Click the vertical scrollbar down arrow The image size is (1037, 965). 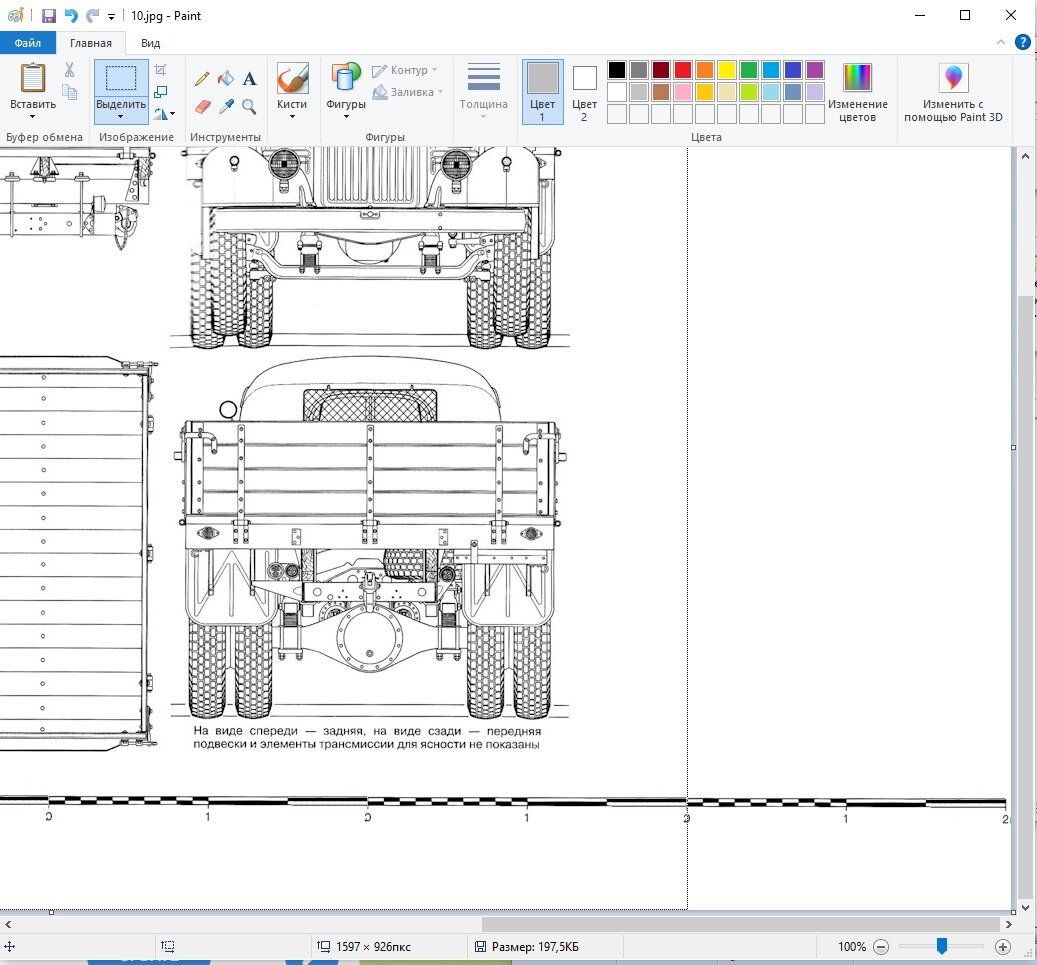tap(1025, 908)
